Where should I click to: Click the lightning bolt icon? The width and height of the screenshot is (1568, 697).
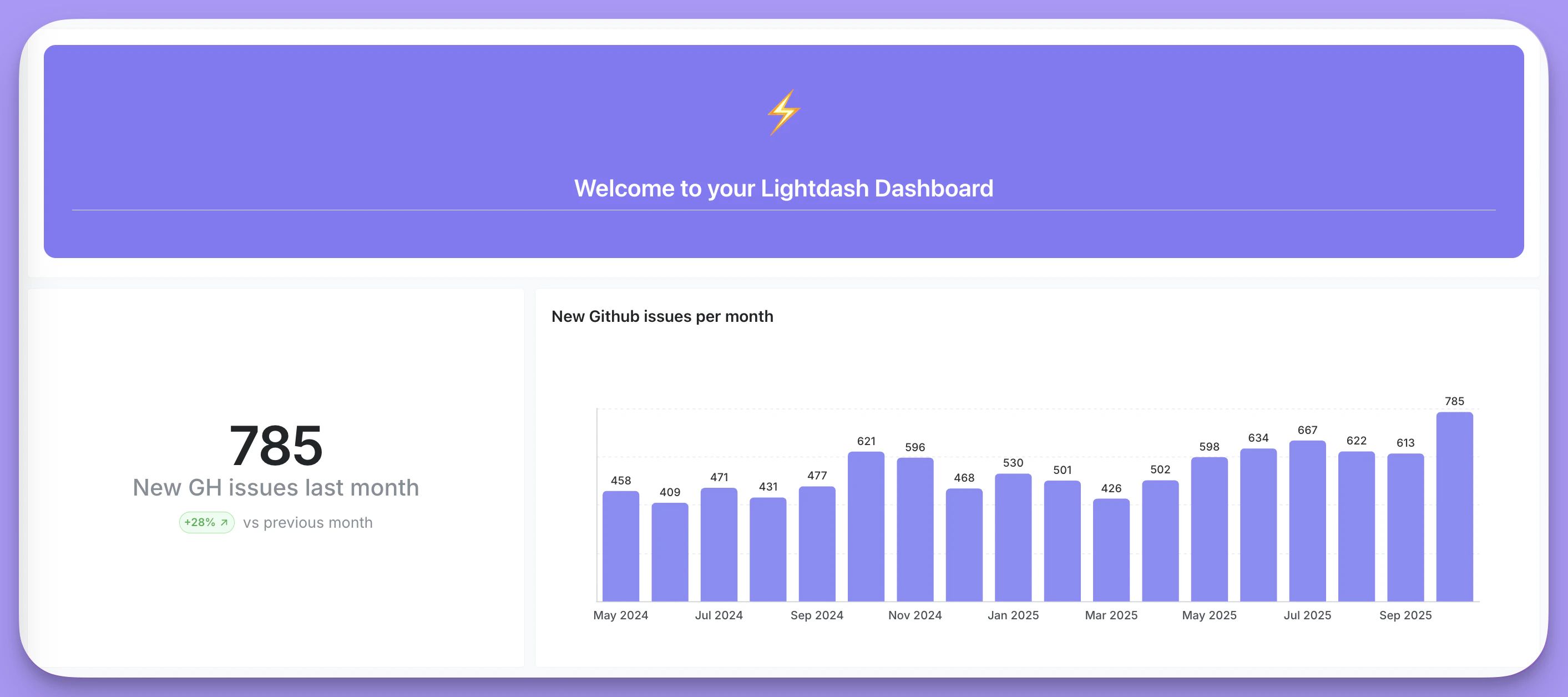(783, 113)
